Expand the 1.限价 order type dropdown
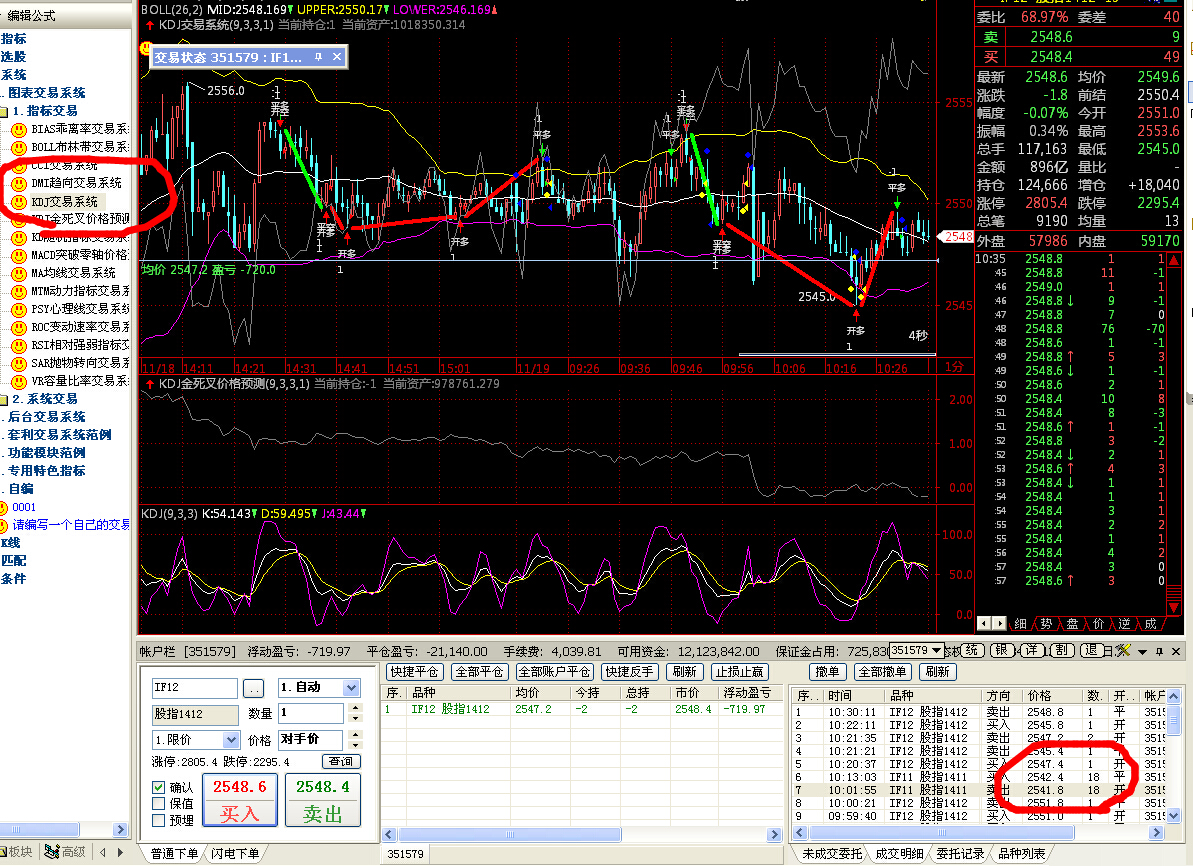The height and width of the screenshot is (866, 1193). pos(231,740)
